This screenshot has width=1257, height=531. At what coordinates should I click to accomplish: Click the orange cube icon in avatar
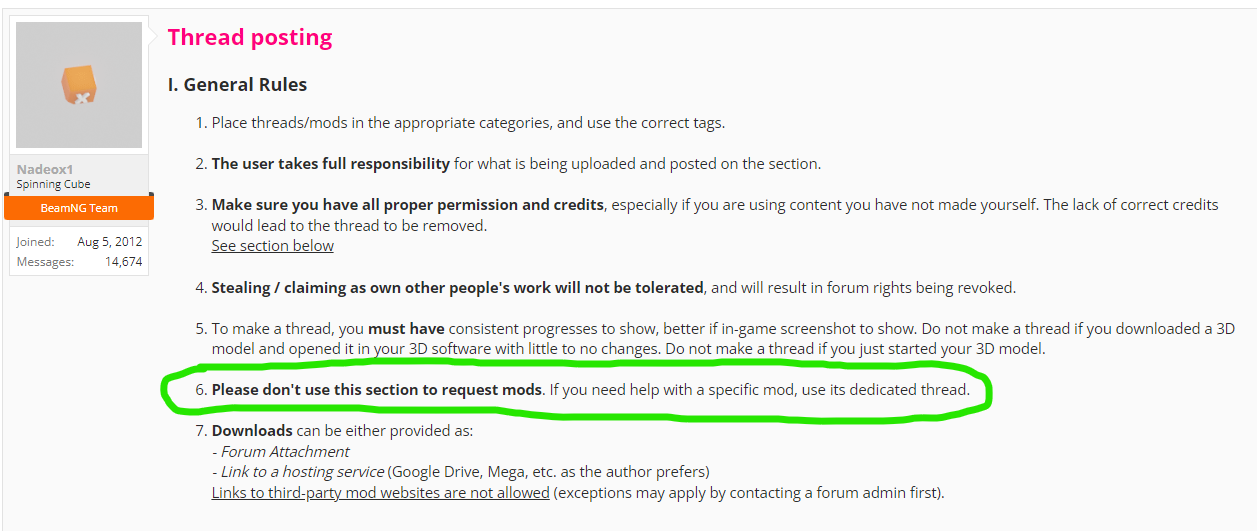pyautogui.click(x=78, y=85)
